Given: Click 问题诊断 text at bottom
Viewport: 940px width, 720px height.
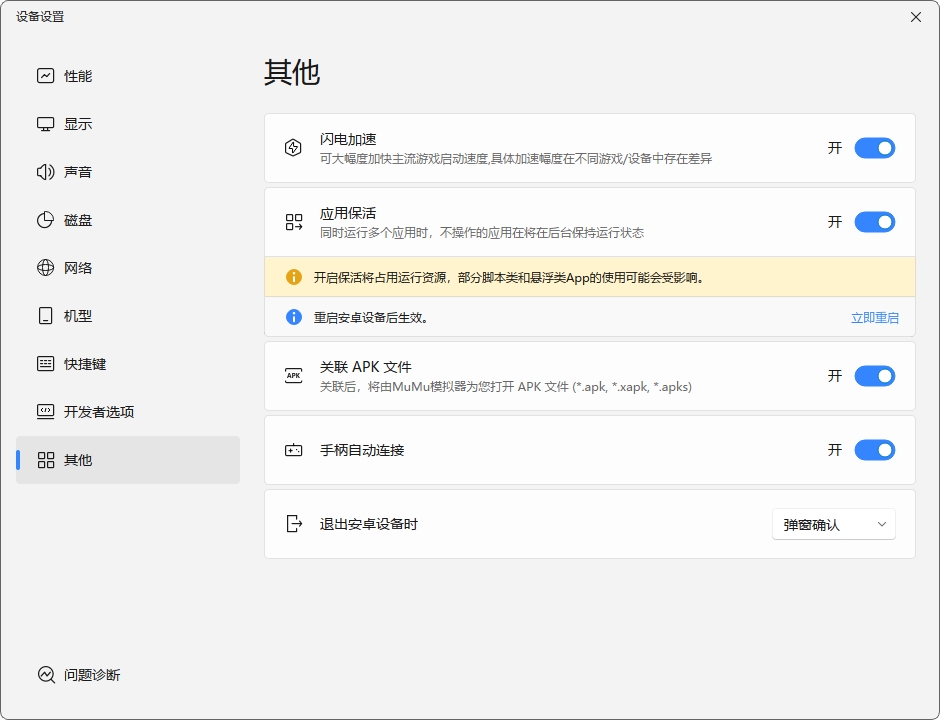Looking at the screenshot, I should click(92, 675).
